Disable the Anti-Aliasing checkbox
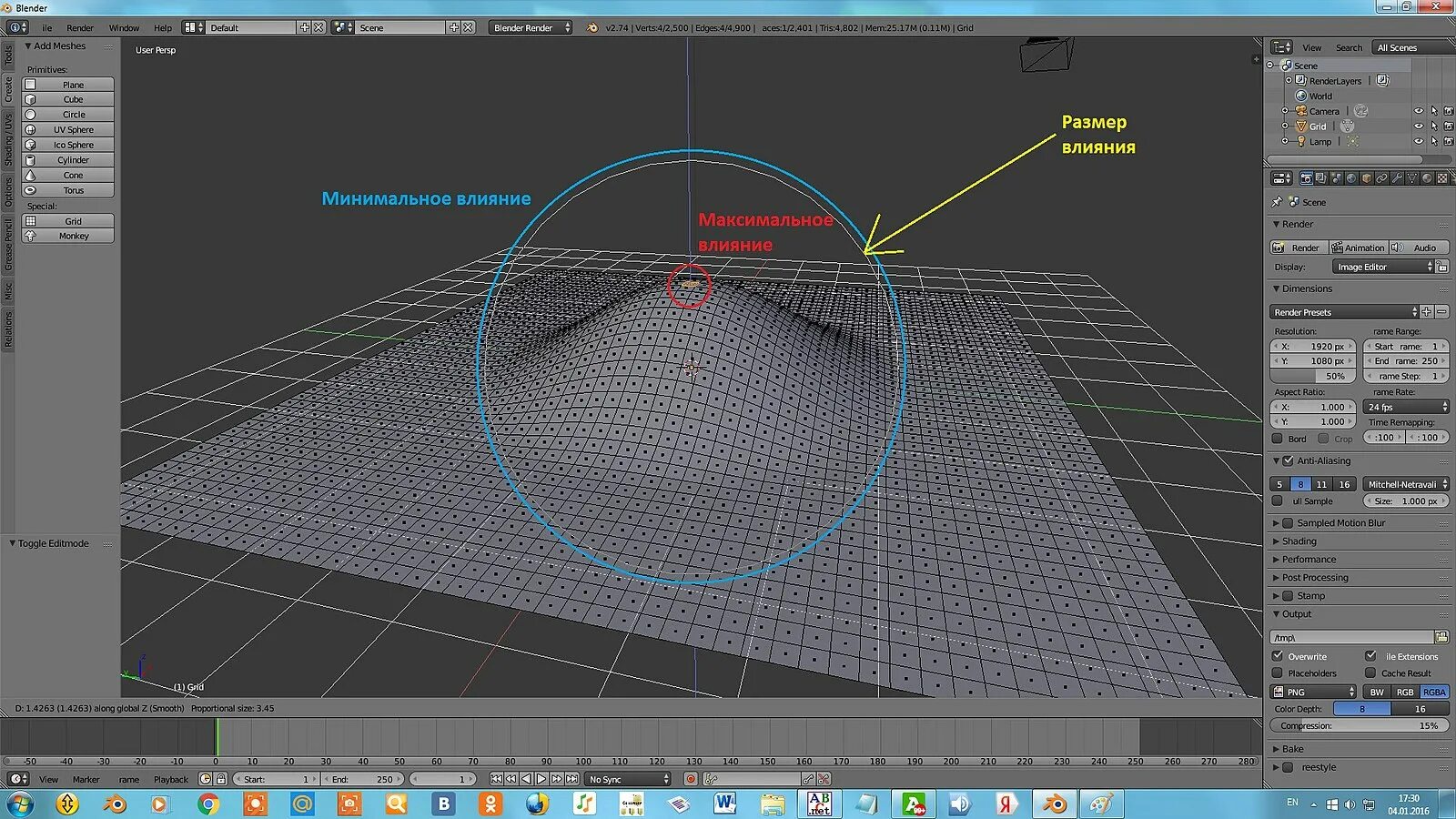1456x819 pixels. click(x=1288, y=460)
